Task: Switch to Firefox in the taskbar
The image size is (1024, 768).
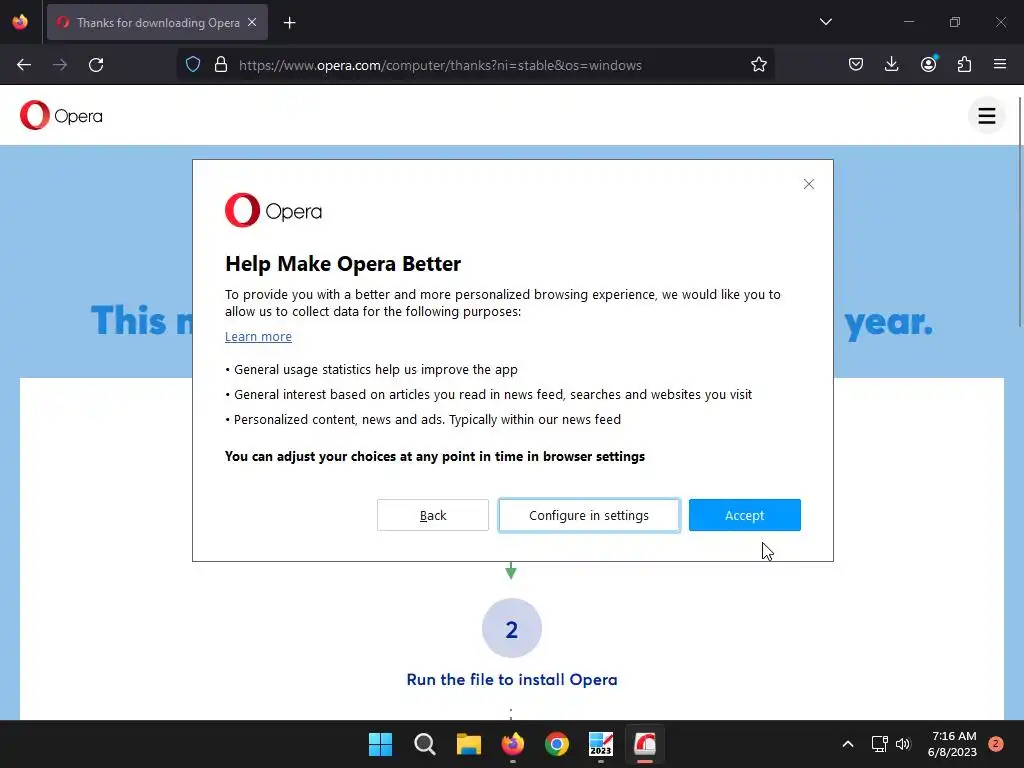Action: [x=513, y=744]
